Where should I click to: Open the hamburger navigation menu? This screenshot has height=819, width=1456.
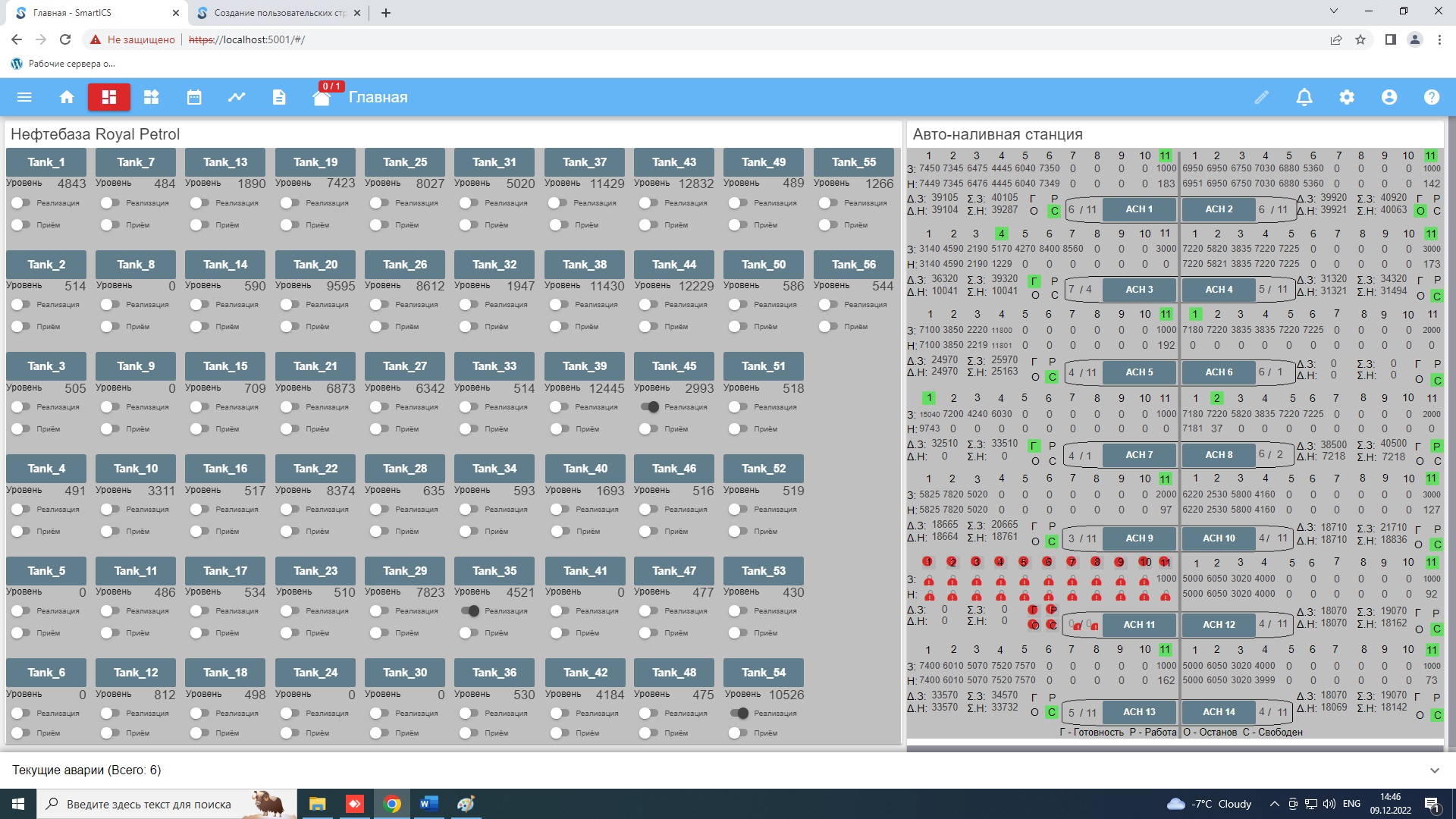[24, 97]
